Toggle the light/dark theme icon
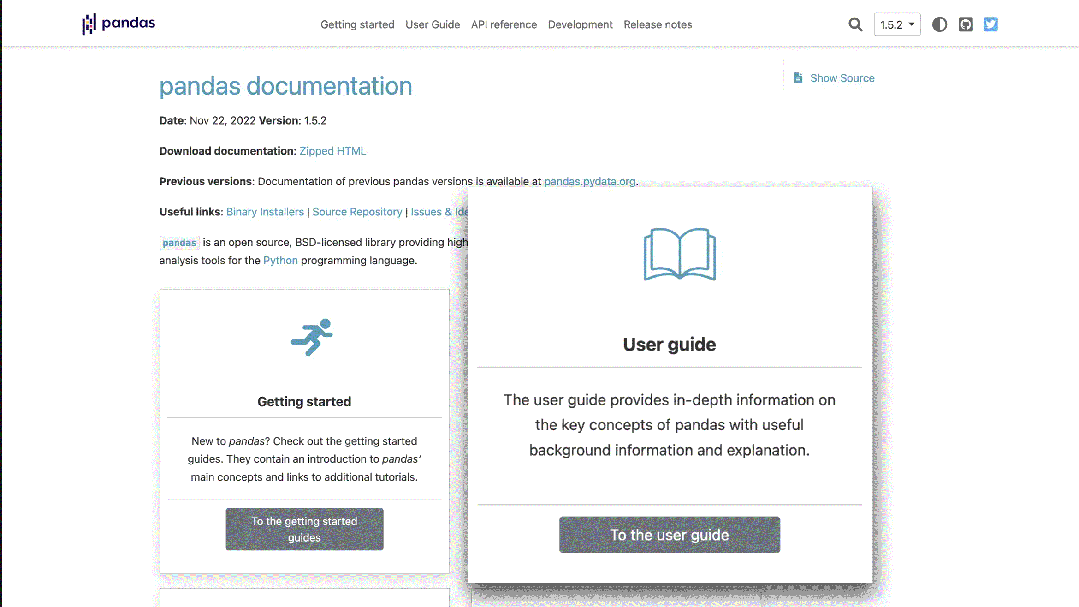Image resolution: width=1079 pixels, height=607 pixels. click(x=939, y=25)
